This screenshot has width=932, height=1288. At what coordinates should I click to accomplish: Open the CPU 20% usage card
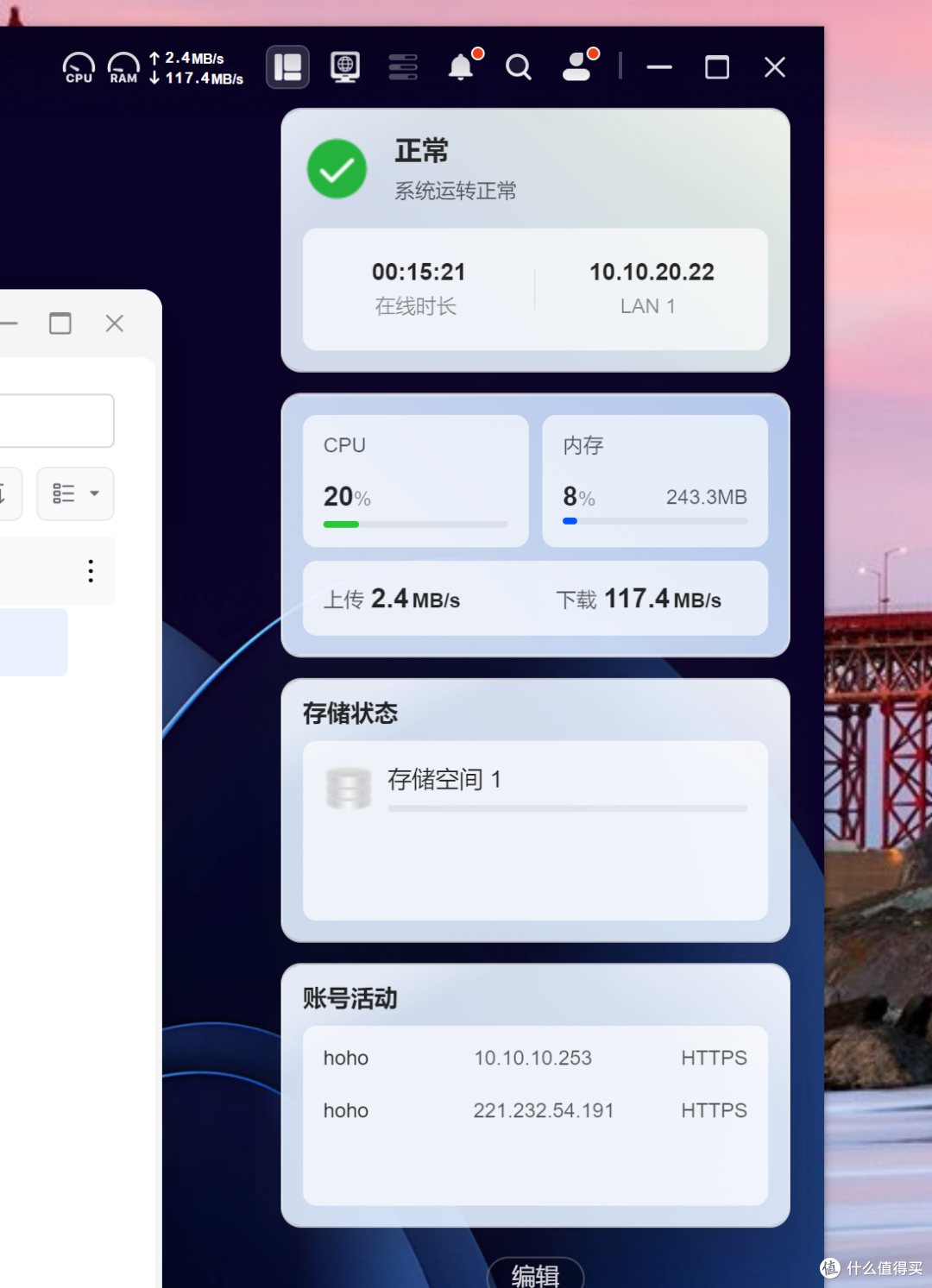coord(416,481)
